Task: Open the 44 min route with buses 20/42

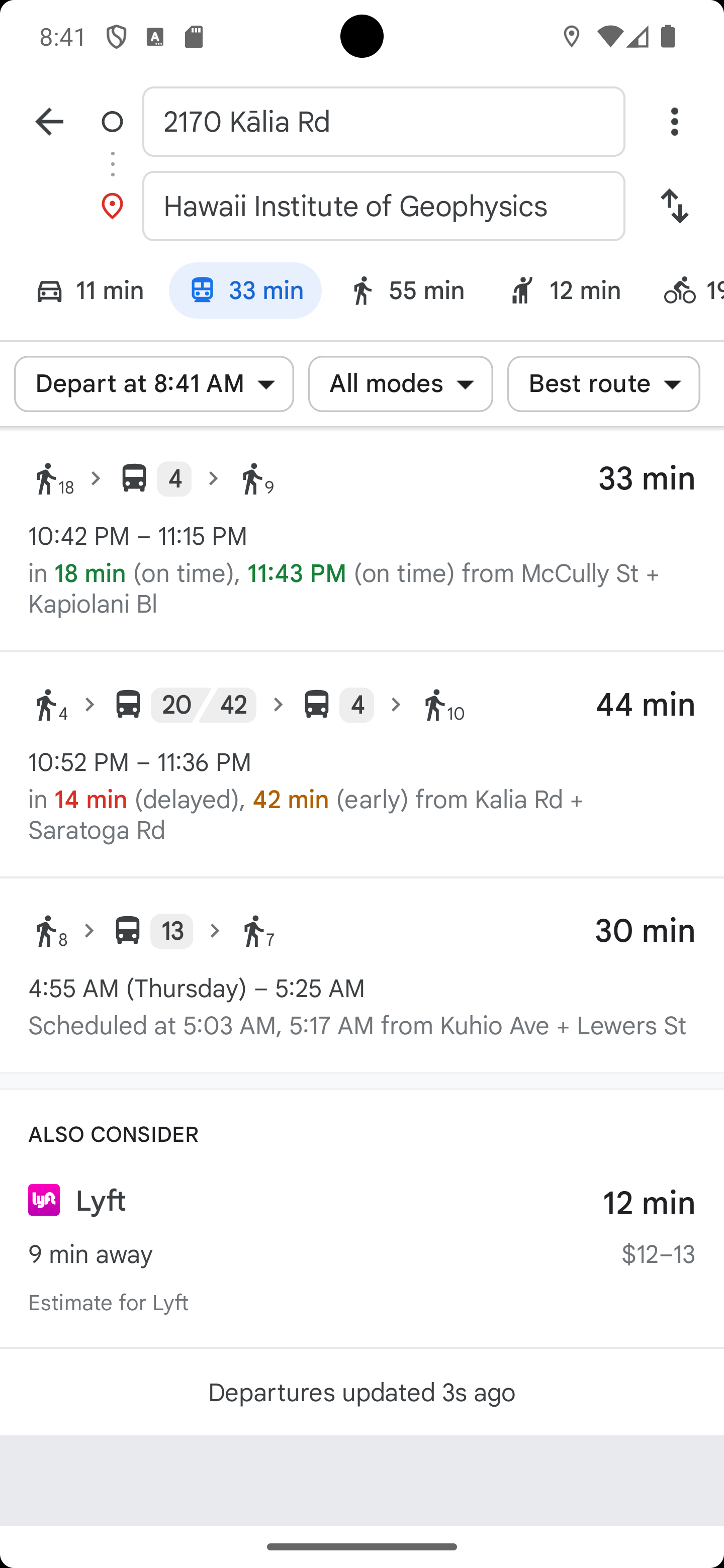Action: (x=361, y=764)
